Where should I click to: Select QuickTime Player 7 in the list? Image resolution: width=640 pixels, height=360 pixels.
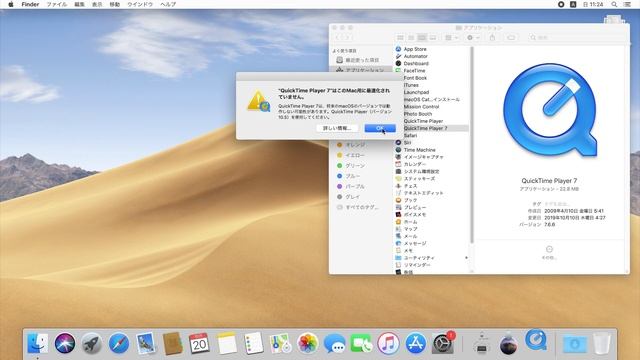click(x=425, y=128)
